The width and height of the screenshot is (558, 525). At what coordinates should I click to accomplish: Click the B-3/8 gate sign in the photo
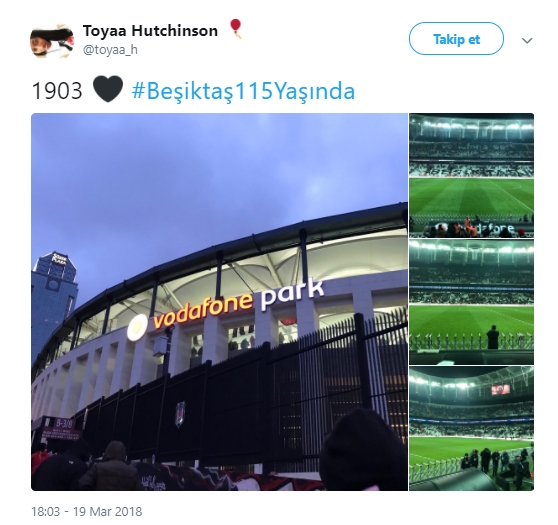click(63, 424)
